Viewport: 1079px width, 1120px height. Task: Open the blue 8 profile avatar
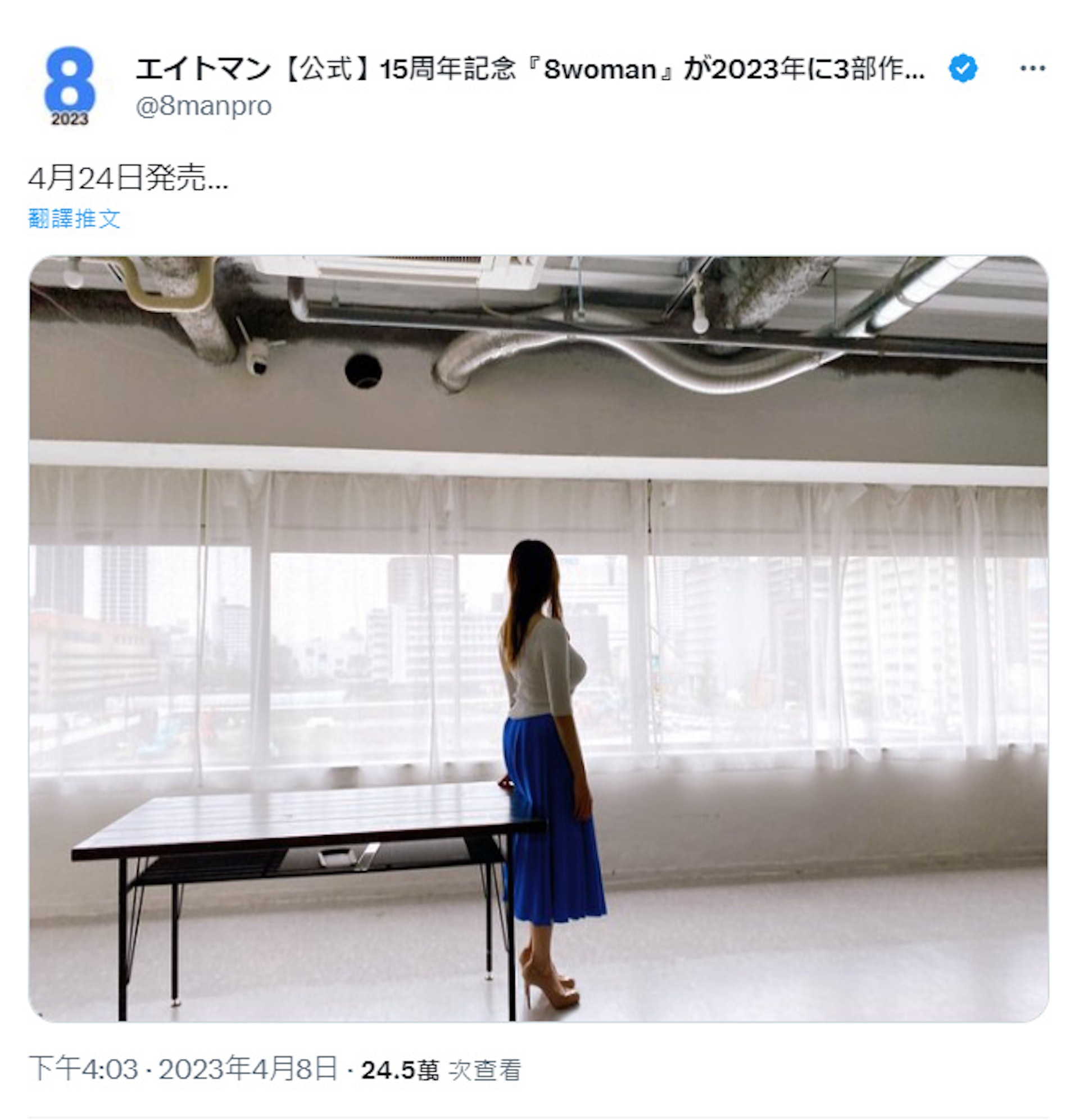coord(69,86)
